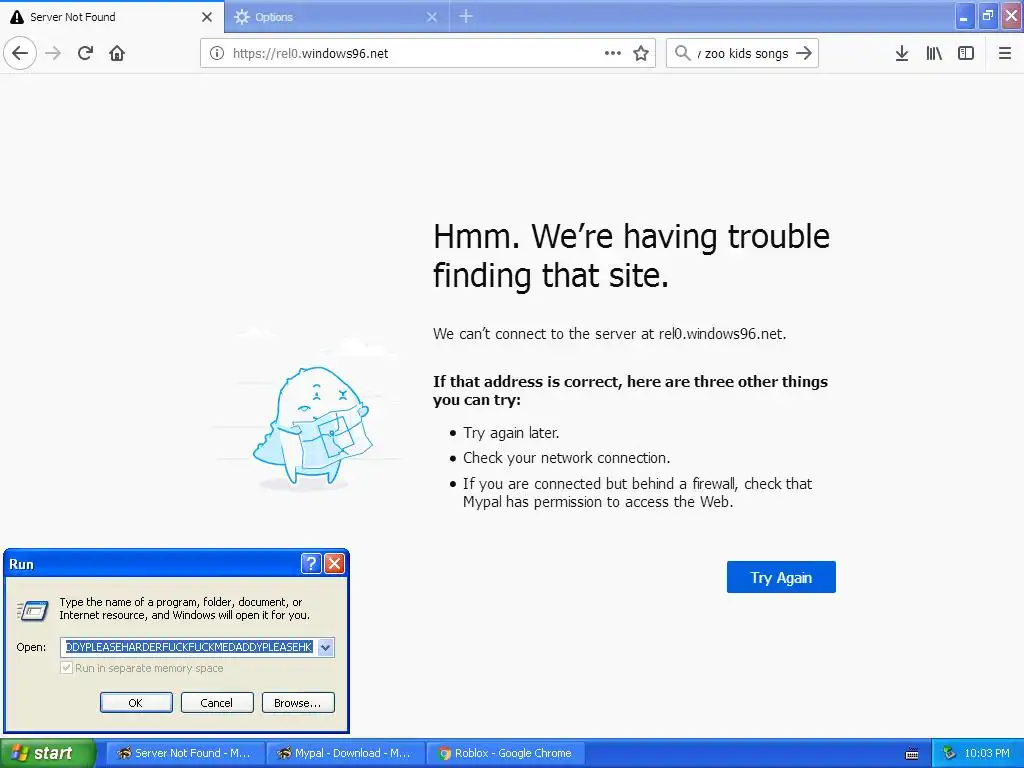The width and height of the screenshot is (1024, 768).
Task: Click the Open text field in Run
Action: coord(189,647)
